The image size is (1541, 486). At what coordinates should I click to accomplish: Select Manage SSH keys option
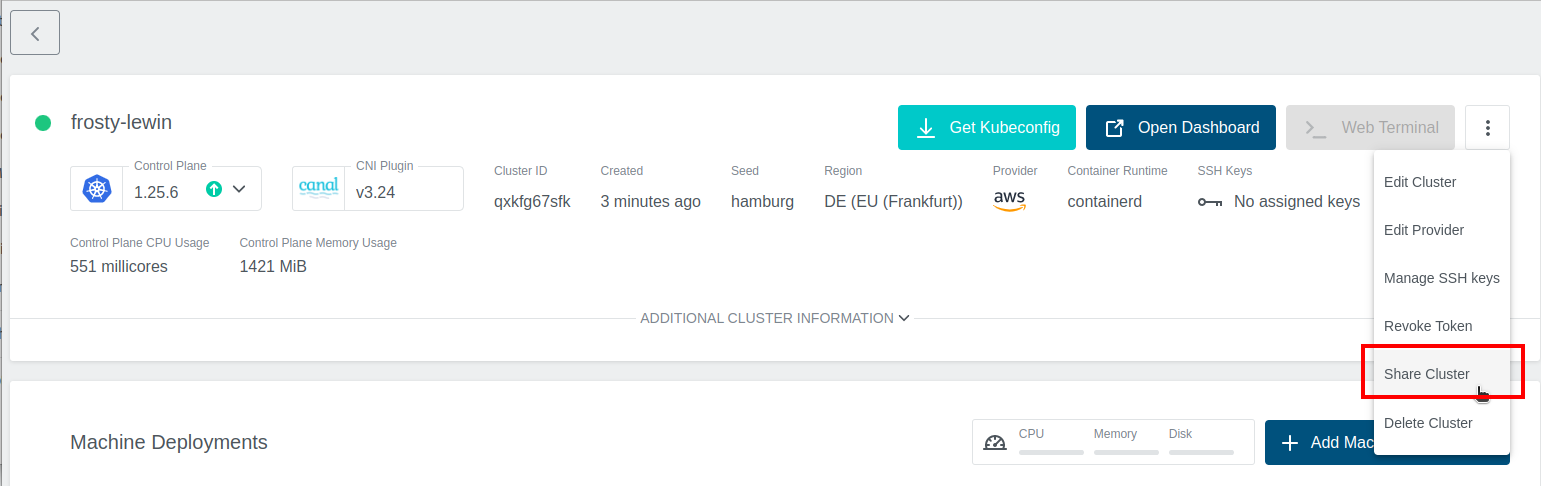(1441, 278)
